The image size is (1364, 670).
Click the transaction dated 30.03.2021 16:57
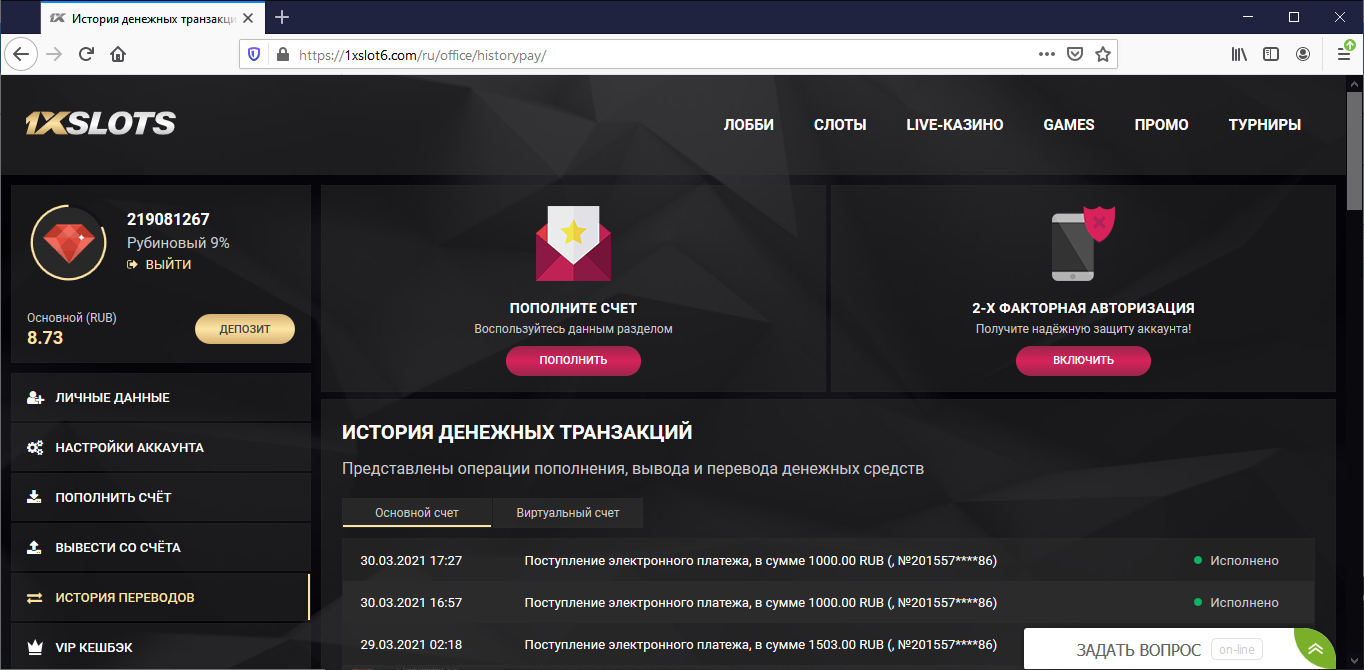pos(828,602)
